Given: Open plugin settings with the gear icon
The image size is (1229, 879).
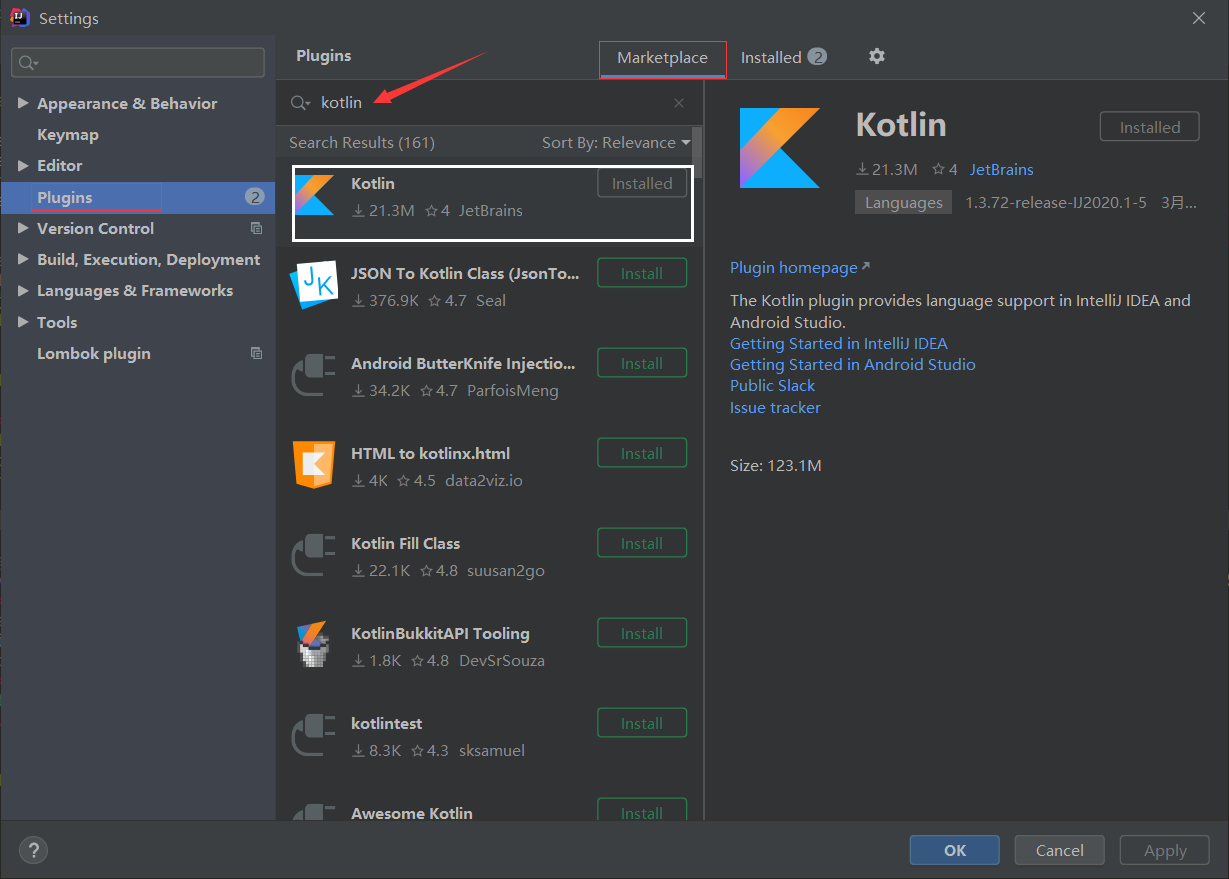Looking at the screenshot, I should coord(876,56).
